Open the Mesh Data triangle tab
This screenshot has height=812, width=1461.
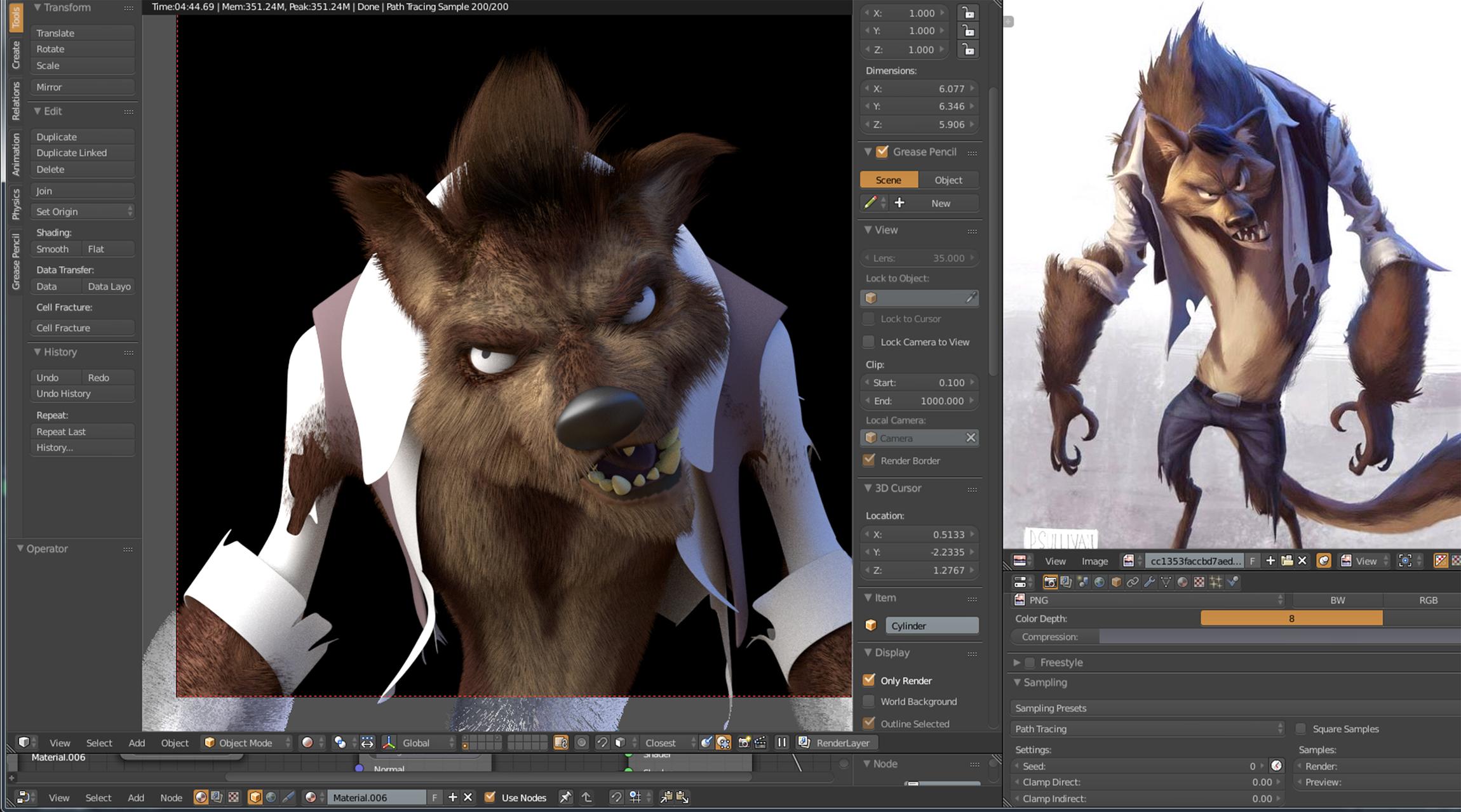tap(1166, 582)
